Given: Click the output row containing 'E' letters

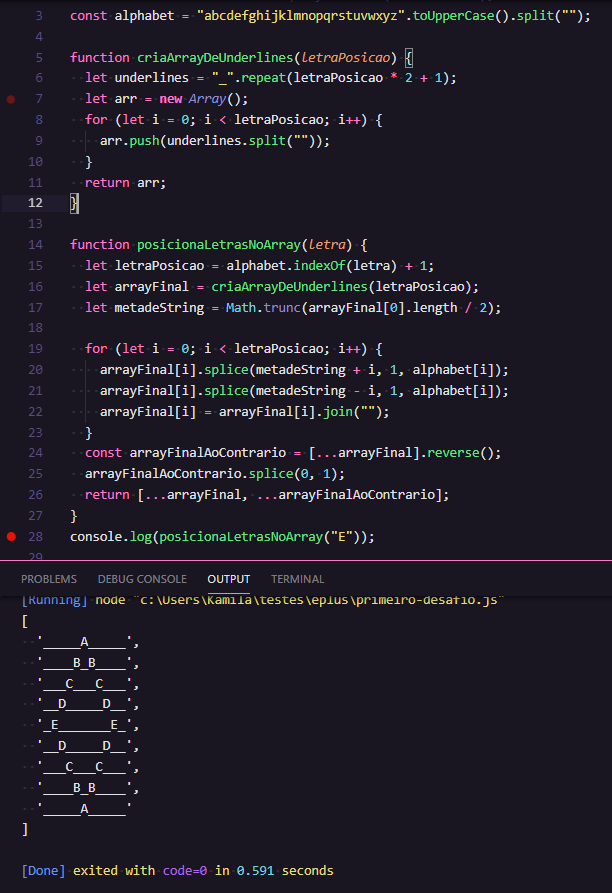Looking at the screenshot, I should 88,725.
